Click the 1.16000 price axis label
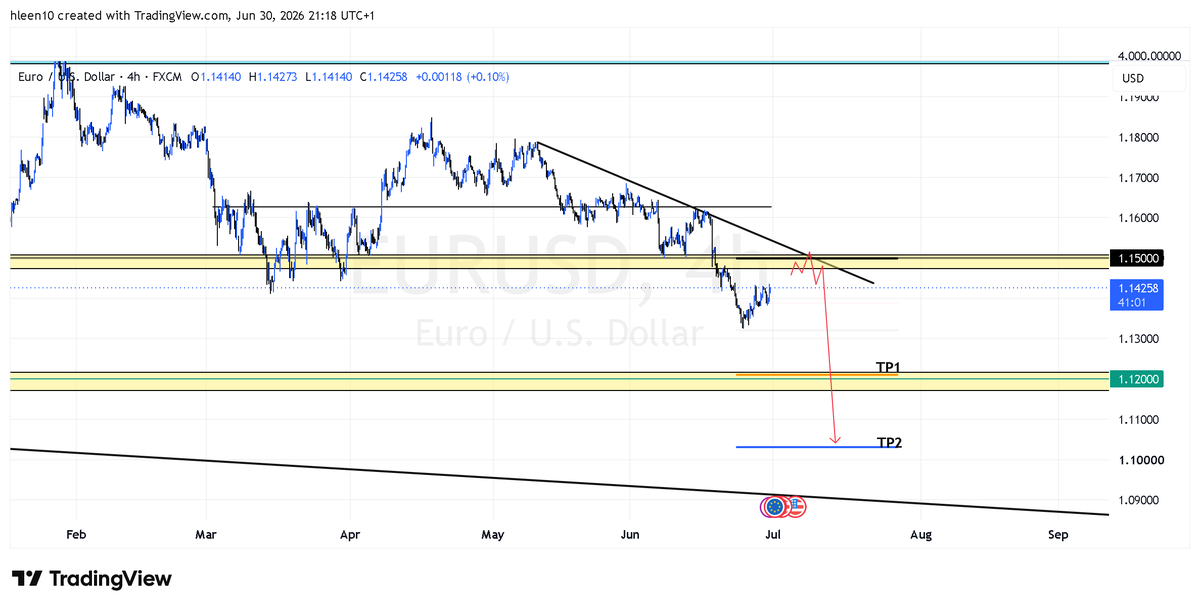 pos(1140,218)
